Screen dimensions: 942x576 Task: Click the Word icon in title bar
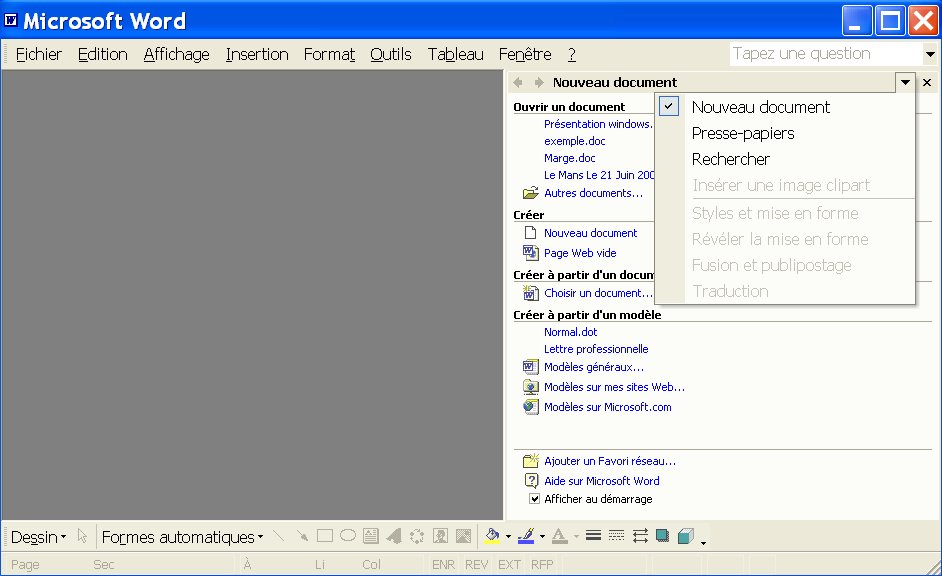(x=11, y=20)
